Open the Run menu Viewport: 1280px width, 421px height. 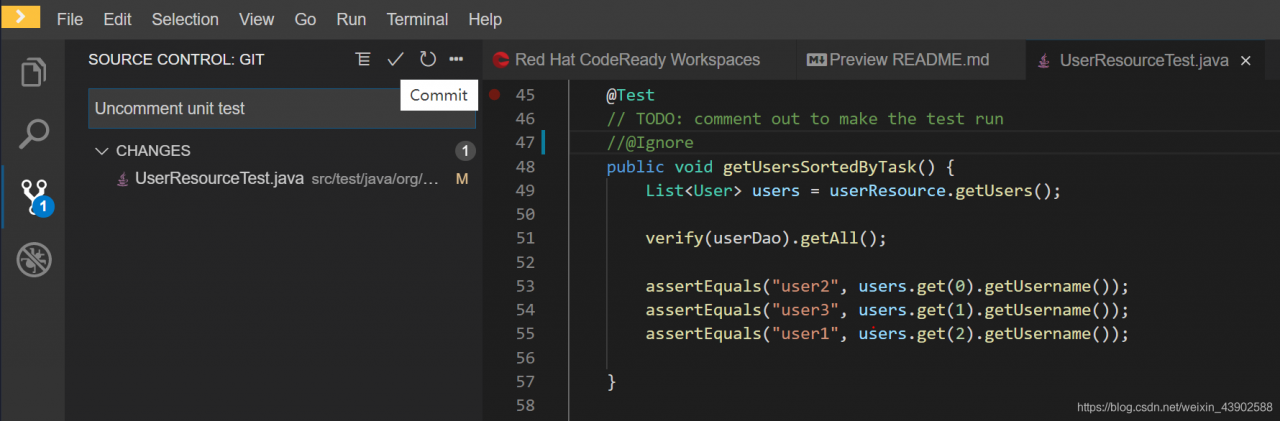pos(351,19)
